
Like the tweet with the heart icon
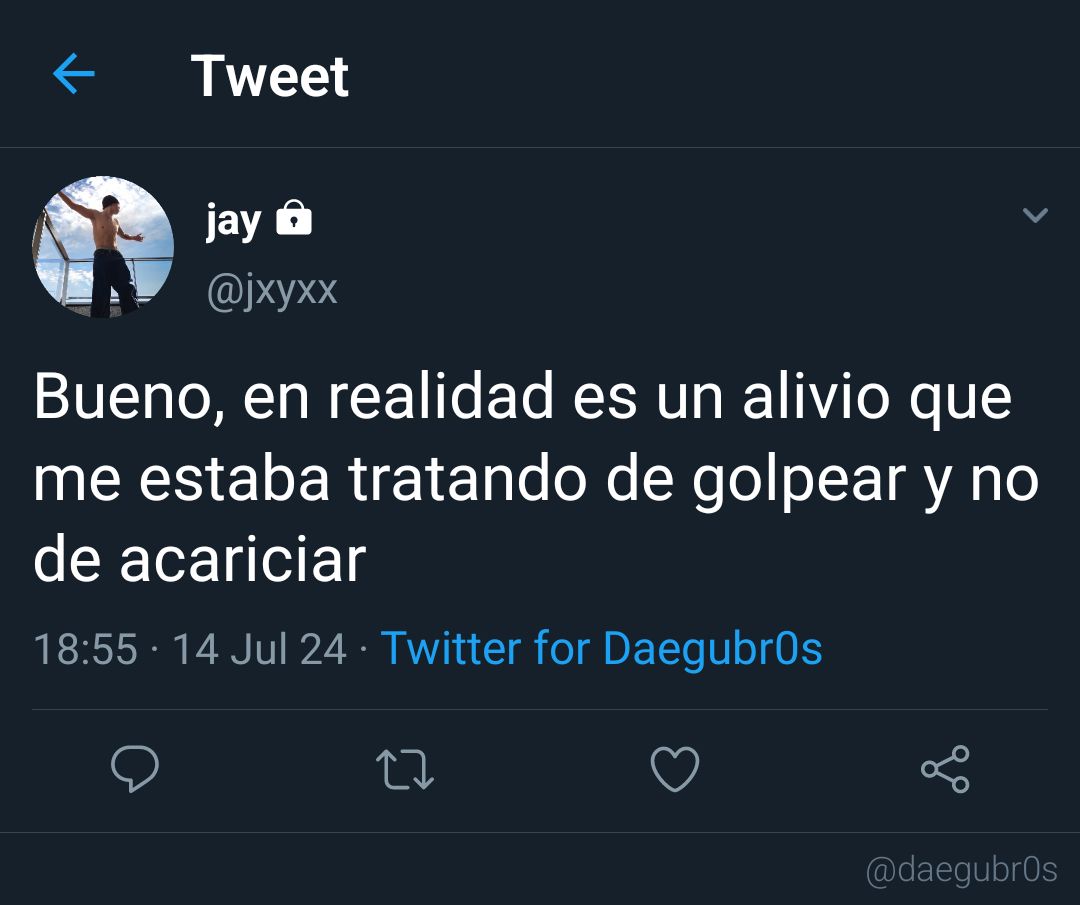pyautogui.click(x=675, y=769)
